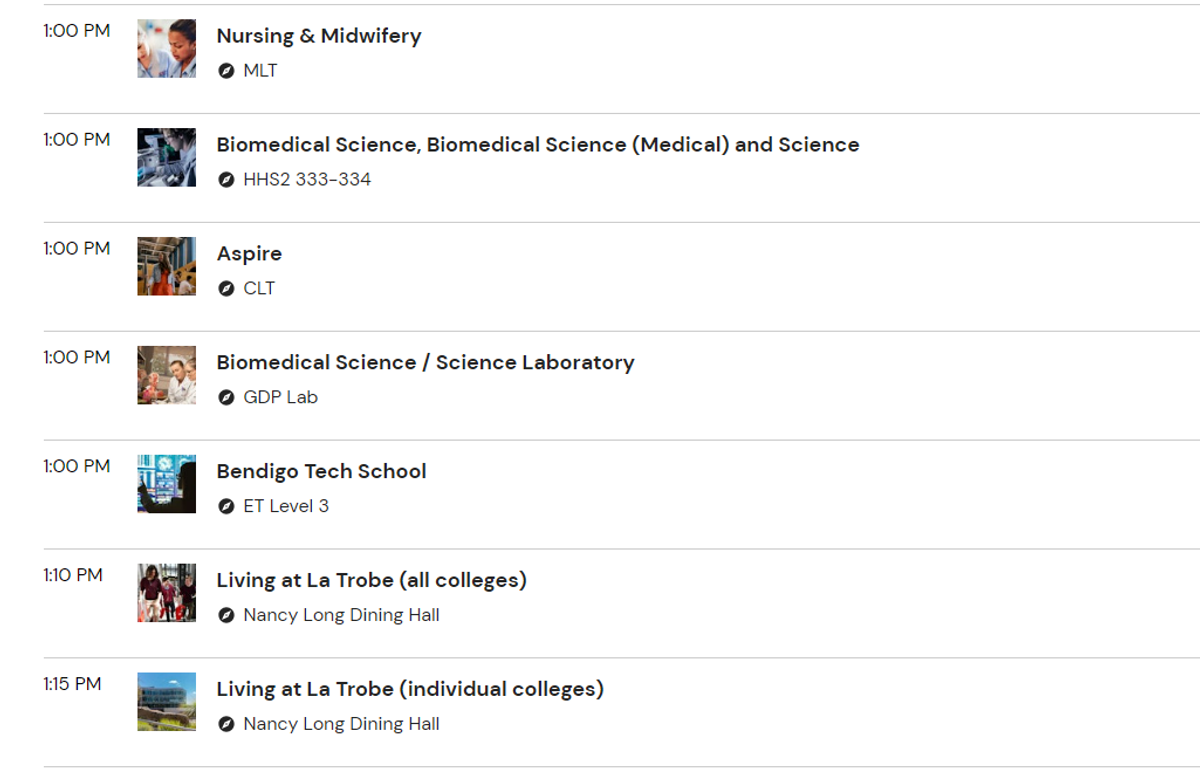Click location icon under Living at La Trobe (all colleges)
This screenshot has height=775, width=1200.
[226, 616]
